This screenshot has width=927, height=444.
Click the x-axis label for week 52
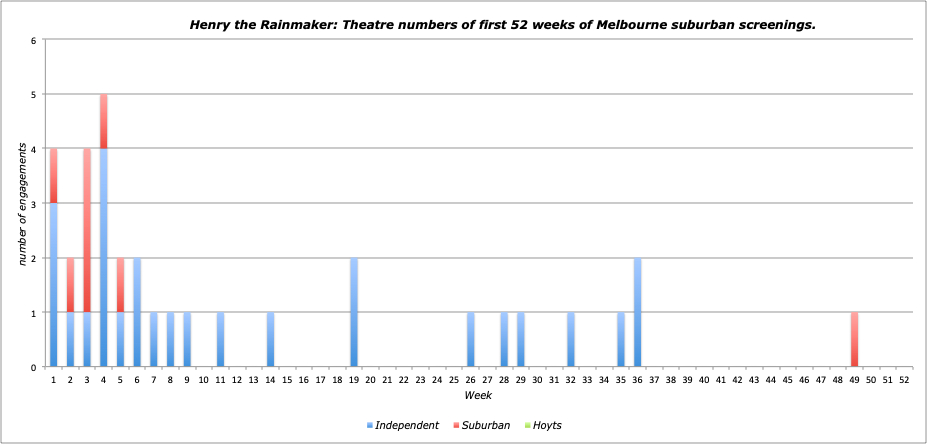904,380
